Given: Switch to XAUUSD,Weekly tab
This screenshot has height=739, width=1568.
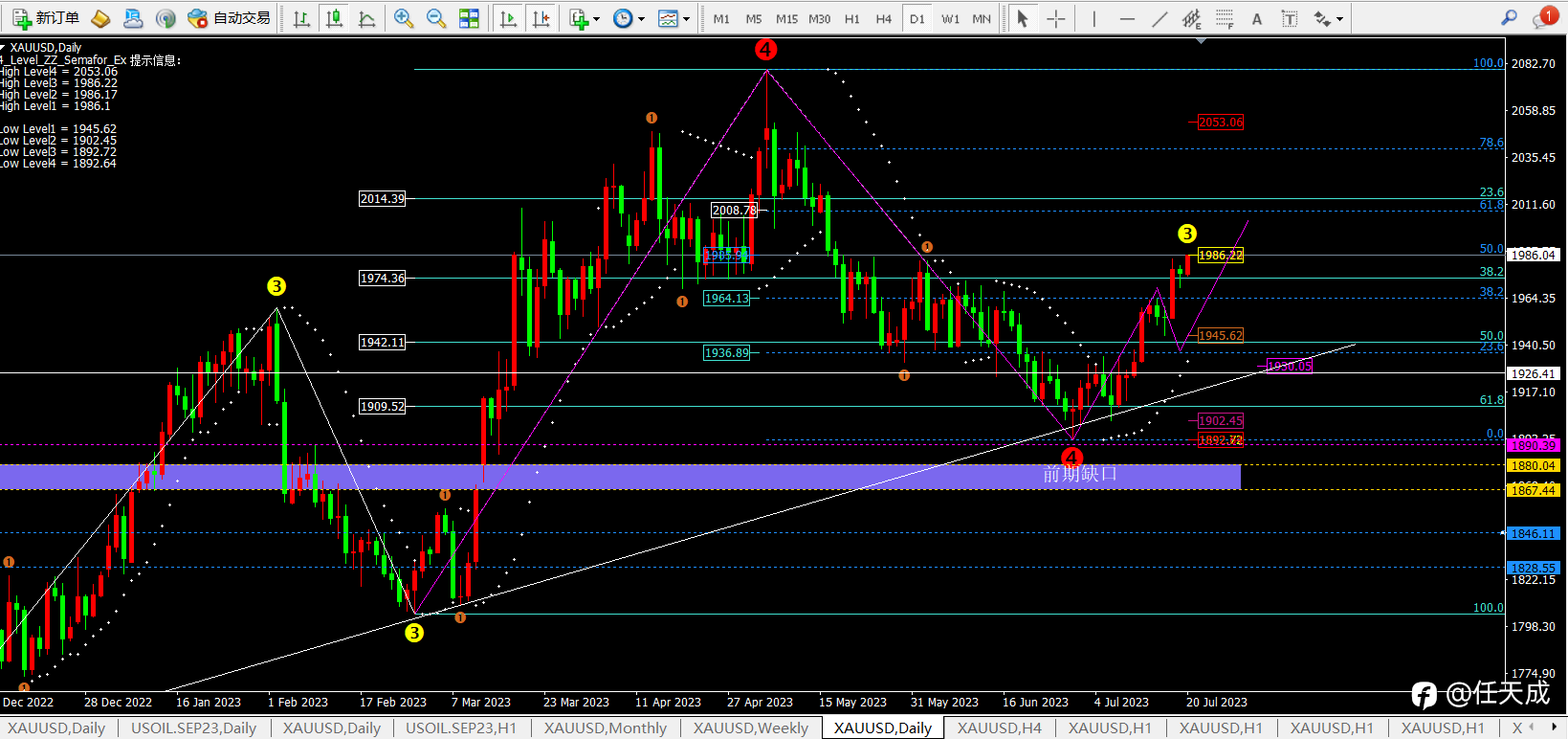Looking at the screenshot, I should point(751,728).
